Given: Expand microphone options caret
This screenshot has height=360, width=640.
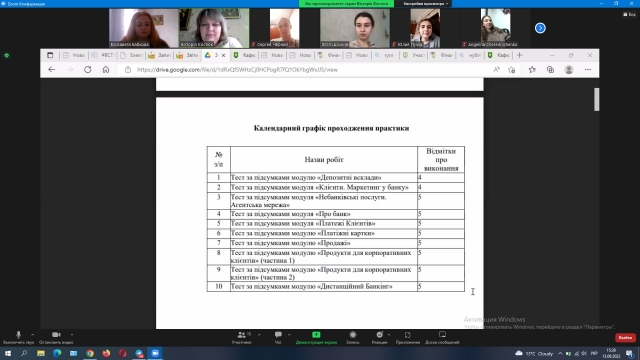Looking at the screenshot, I should (33, 335).
